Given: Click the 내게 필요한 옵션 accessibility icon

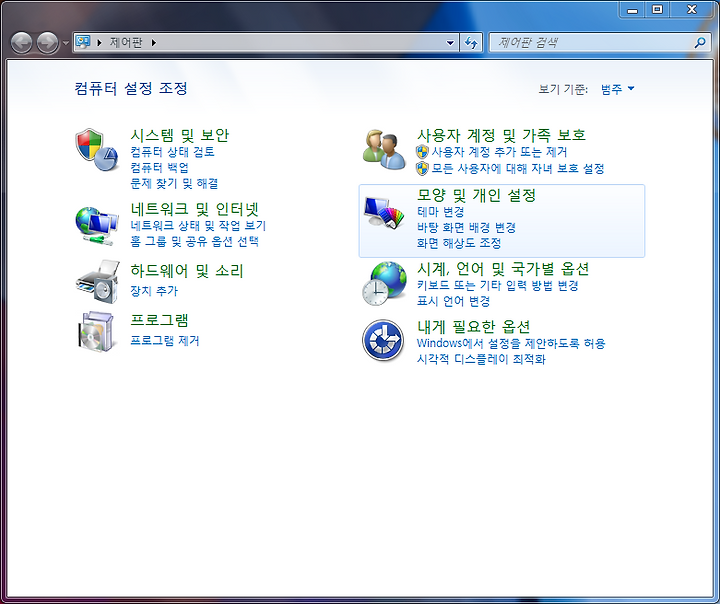Looking at the screenshot, I should (383, 340).
